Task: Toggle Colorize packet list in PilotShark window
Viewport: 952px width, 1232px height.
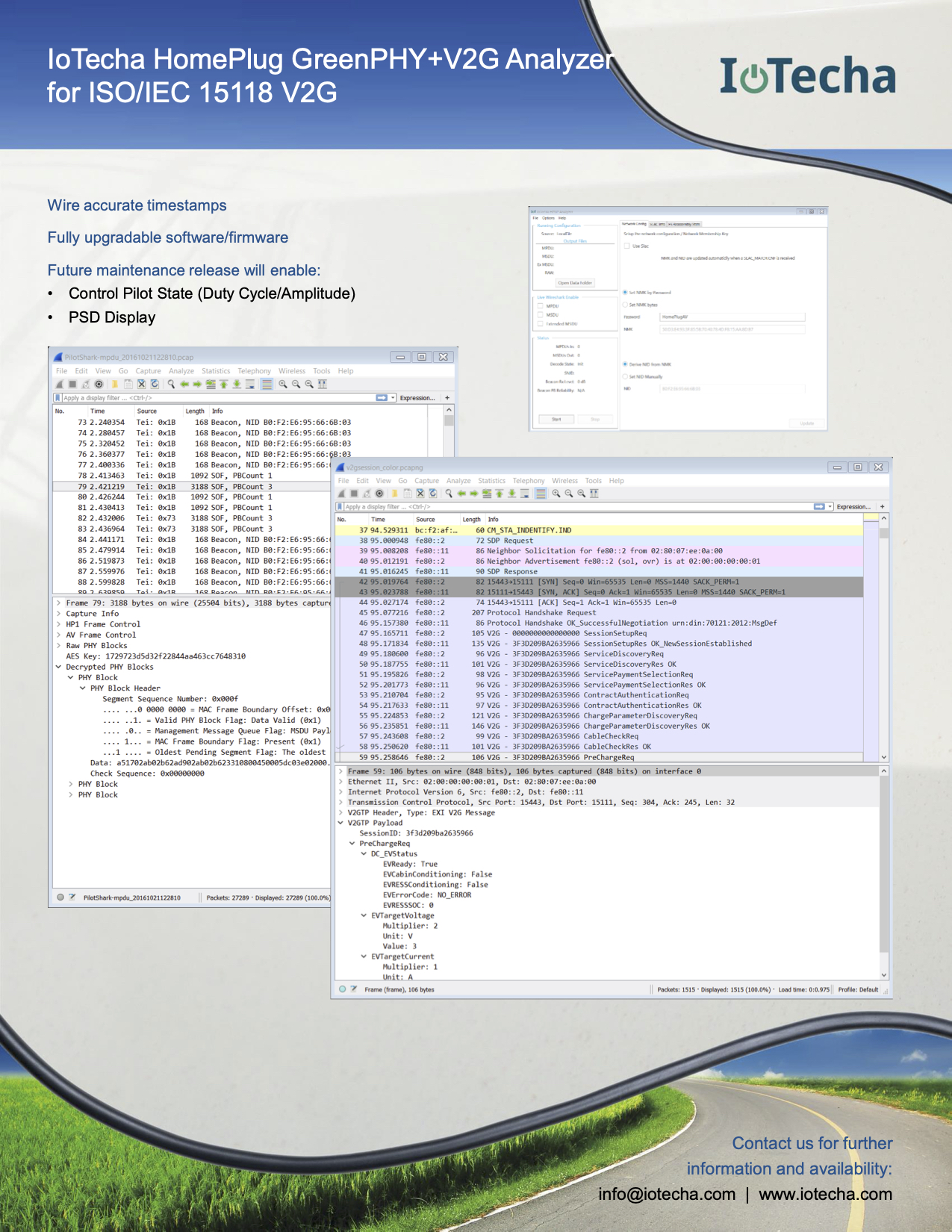Action: 267,384
